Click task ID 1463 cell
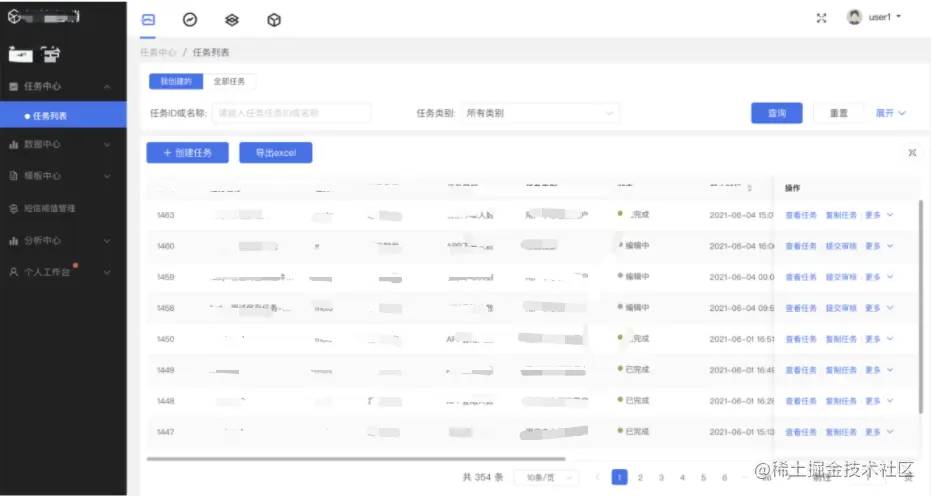 point(166,215)
